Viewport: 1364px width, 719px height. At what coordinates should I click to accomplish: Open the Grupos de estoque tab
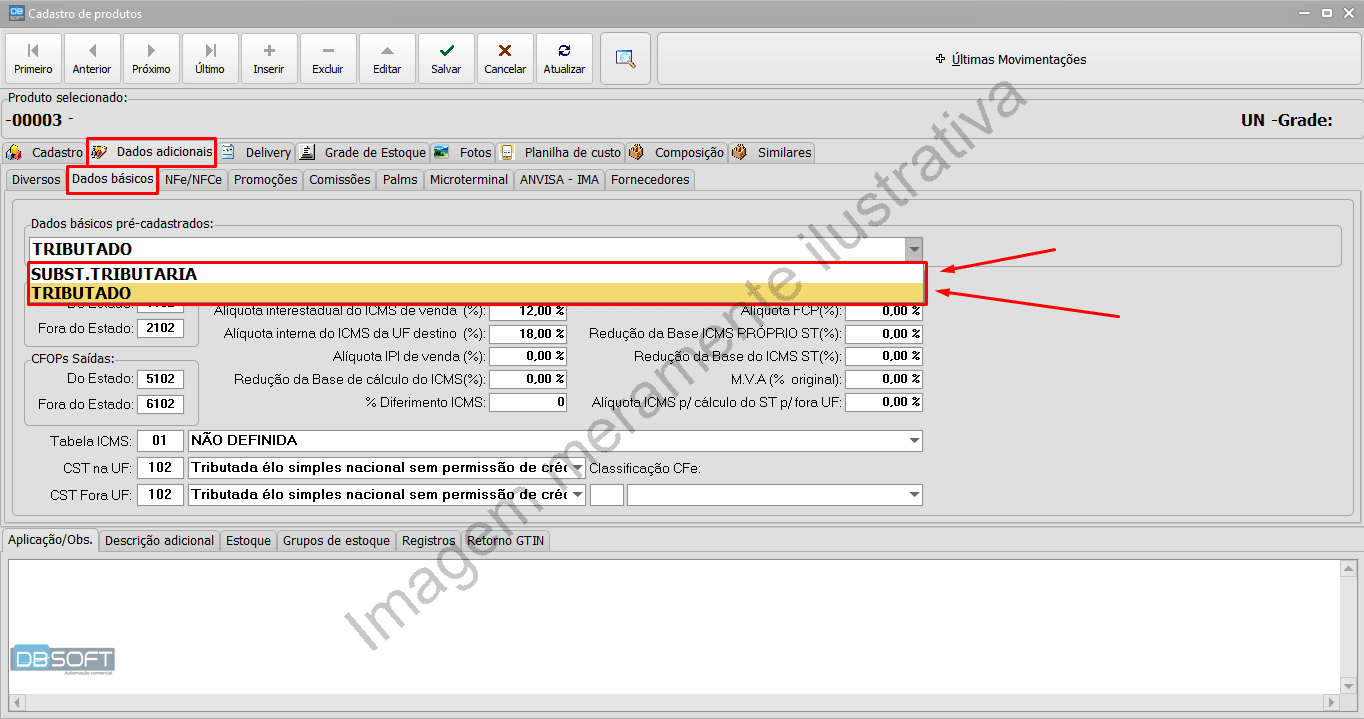(x=336, y=541)
